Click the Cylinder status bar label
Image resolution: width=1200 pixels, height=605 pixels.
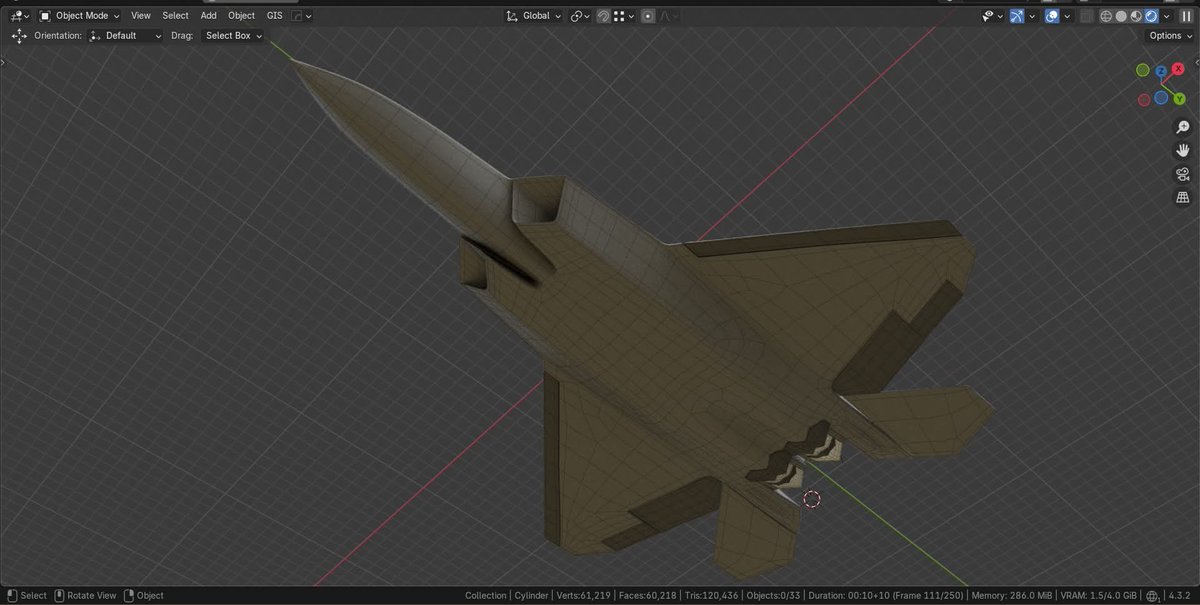pyautogui.click(x=531, y=596)
